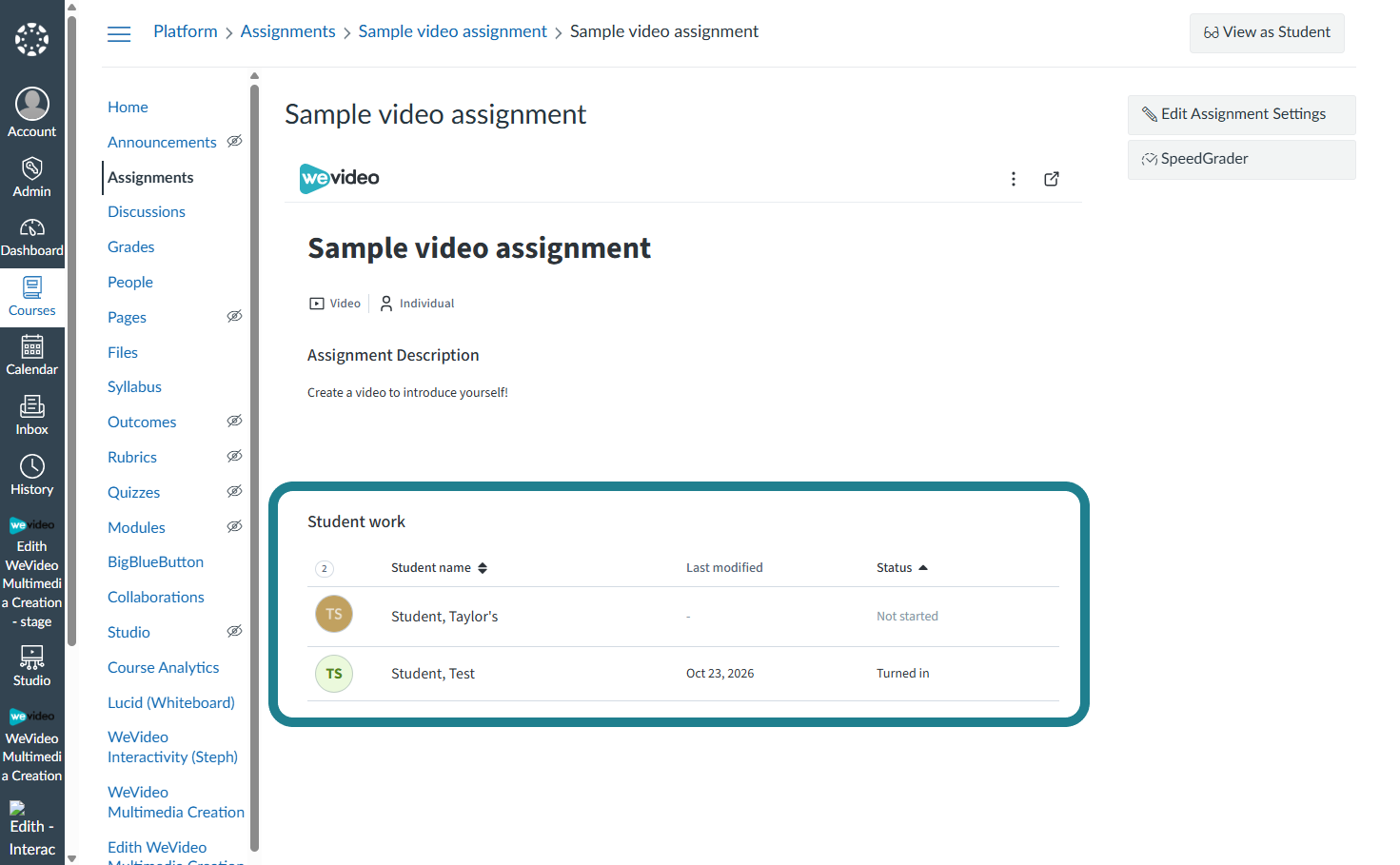Open WeVideo assignment in a new window

point(1052,179)
